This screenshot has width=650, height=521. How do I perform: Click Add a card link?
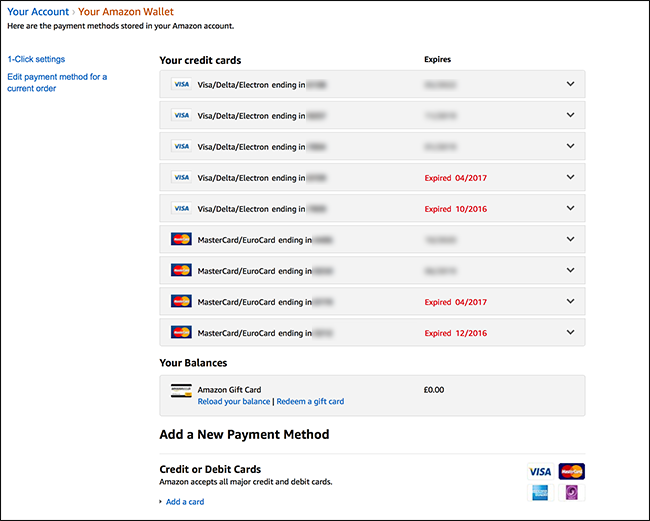184,501
